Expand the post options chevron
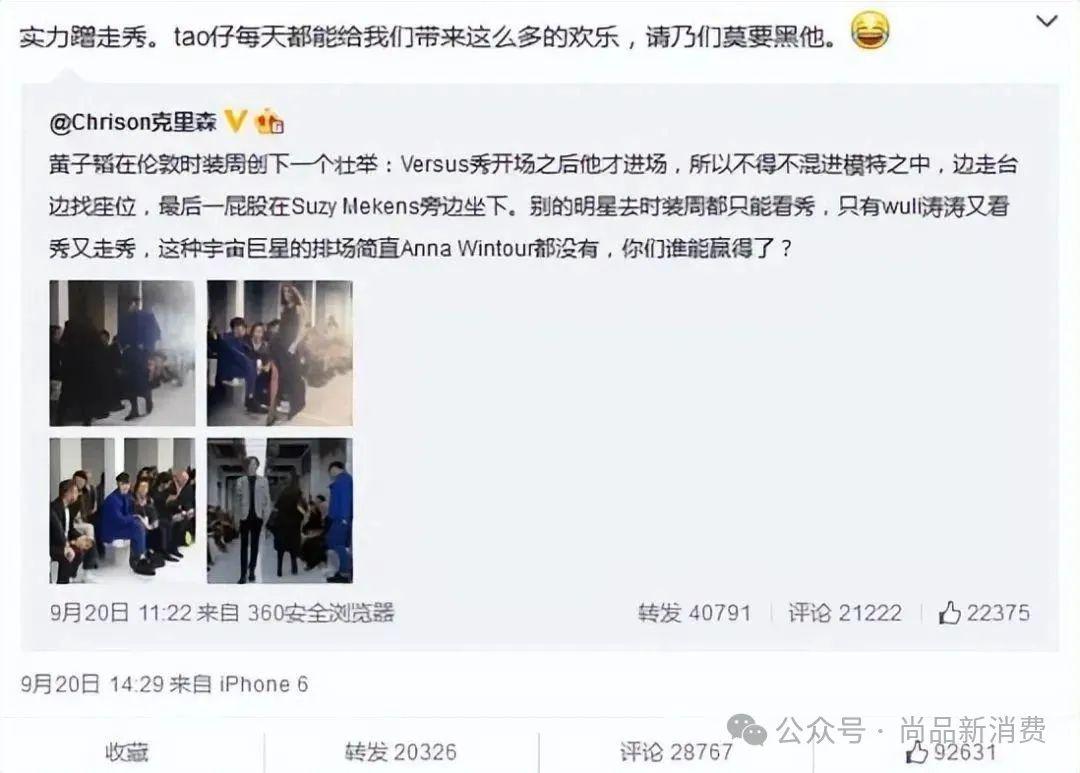This screenshot has width=1080, height=773. point(1046,21)
